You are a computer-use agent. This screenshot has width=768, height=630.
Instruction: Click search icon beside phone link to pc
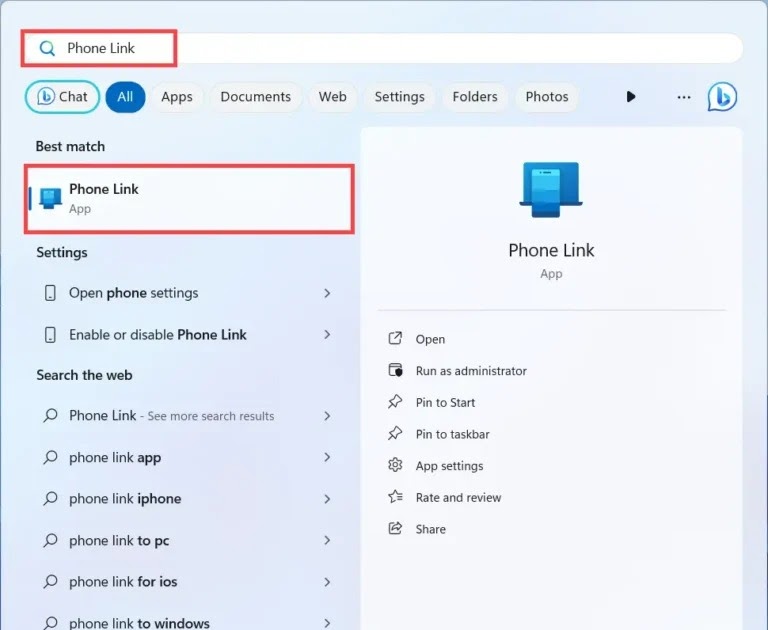click(50, 540)
